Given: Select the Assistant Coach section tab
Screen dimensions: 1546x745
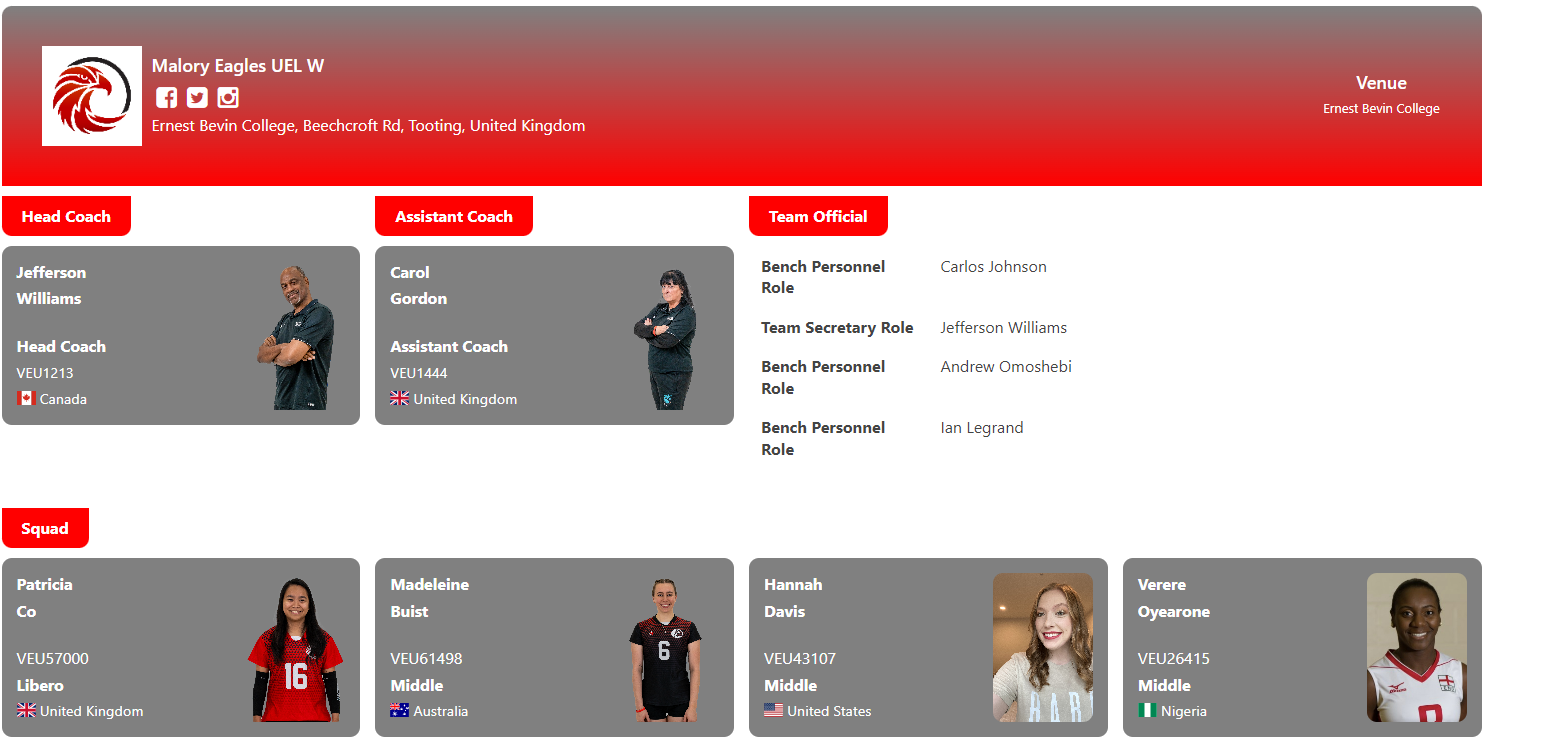Looking at the screenshot, I should point(454,216).
